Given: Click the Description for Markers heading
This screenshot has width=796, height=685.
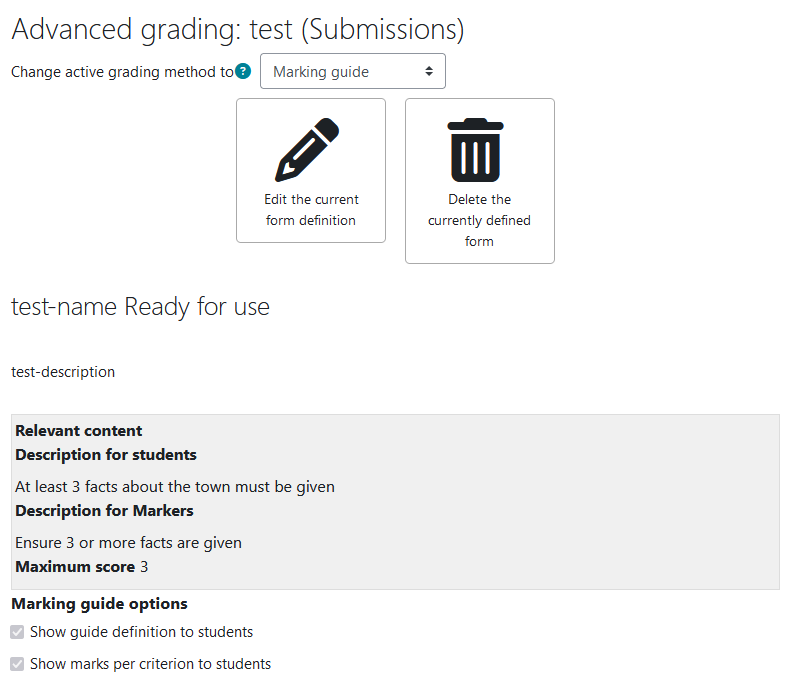Looking at the screenshot, I should (104, 510).
